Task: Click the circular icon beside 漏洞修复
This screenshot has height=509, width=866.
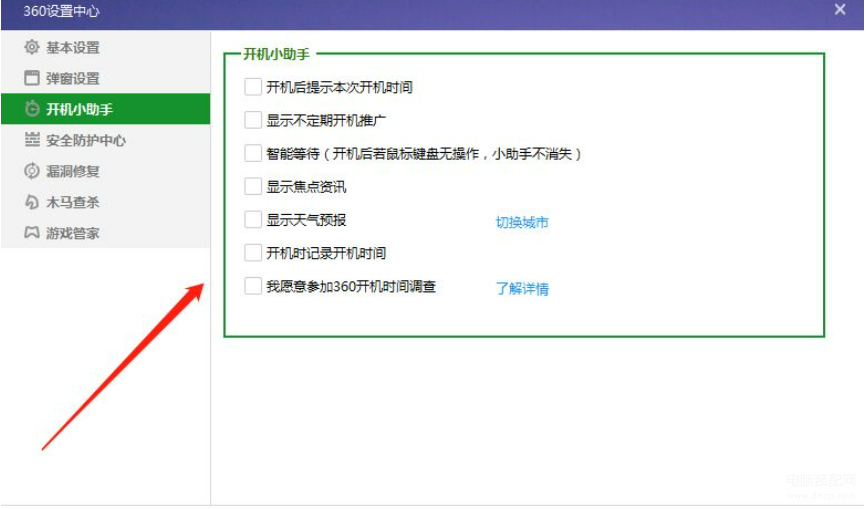Action: 32,171
